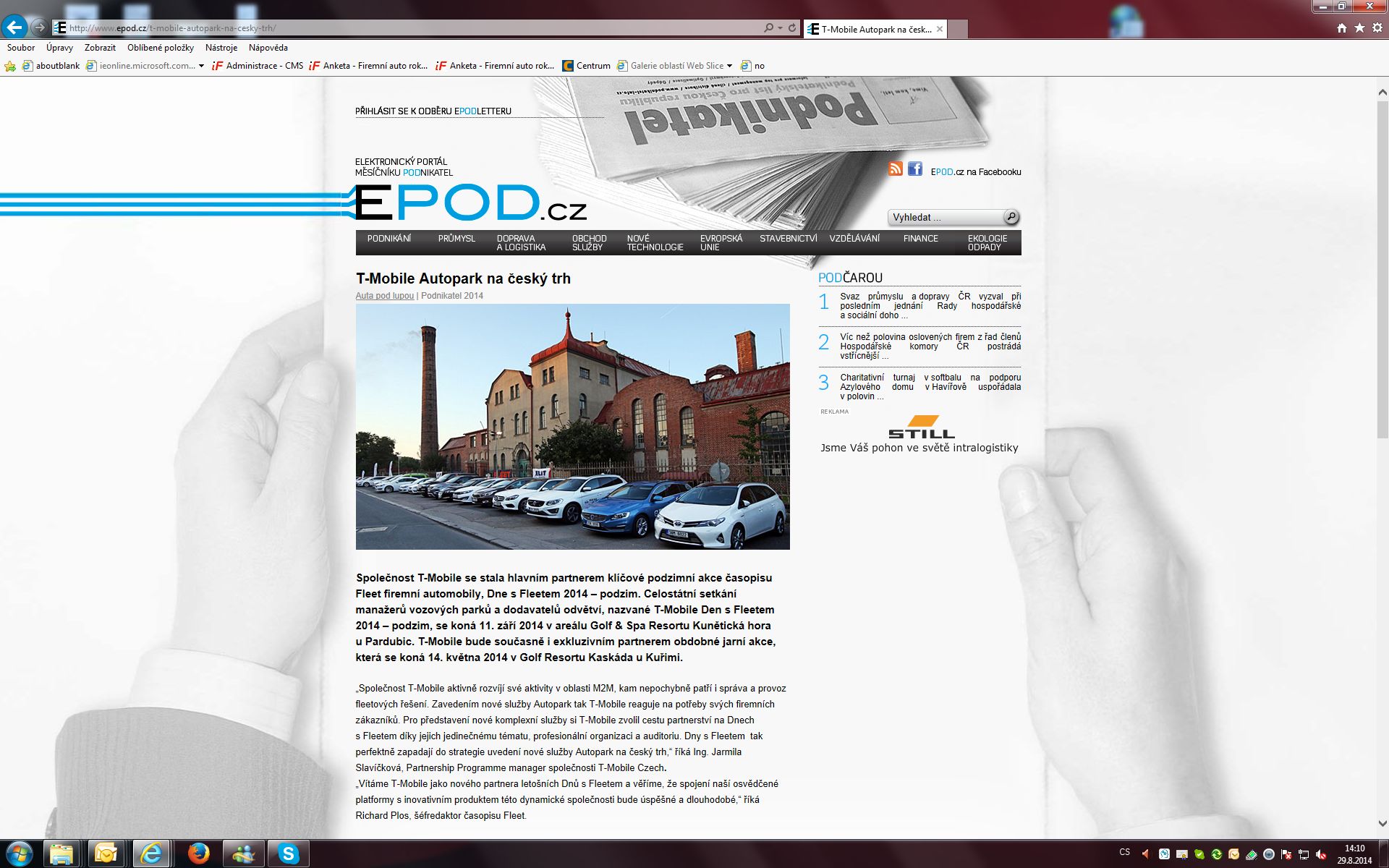Image resolution: width=1389 pixels, height=868 pixels.
Task: Refresh the page with the reload icon
Action: pos(792,28)
